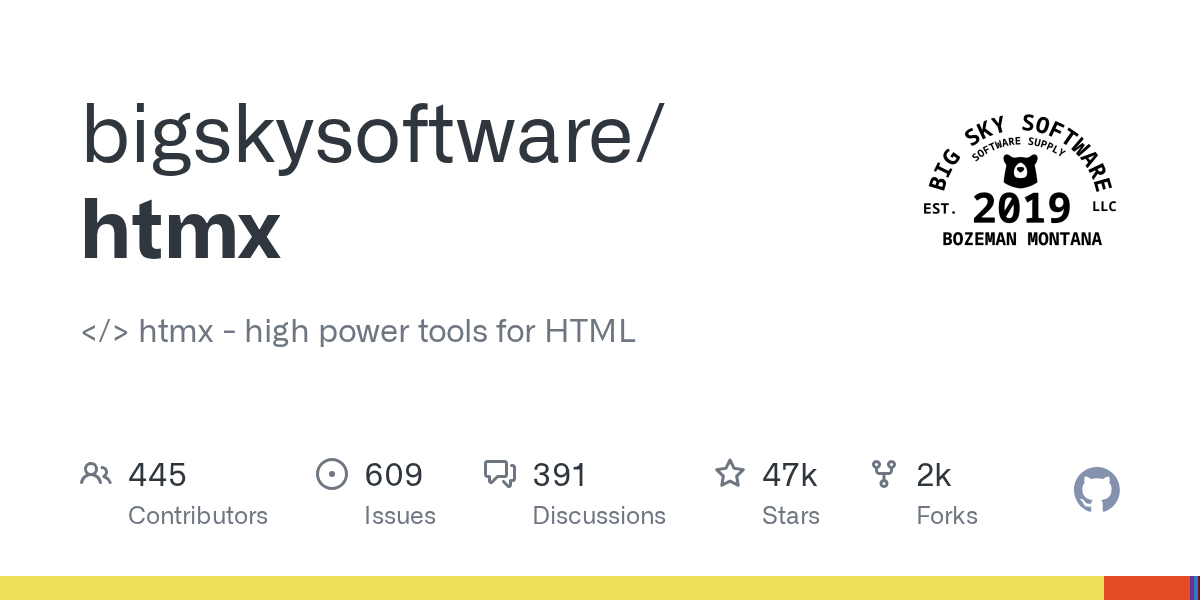Click the Discussions speech bubbles icon

[499, 473]
